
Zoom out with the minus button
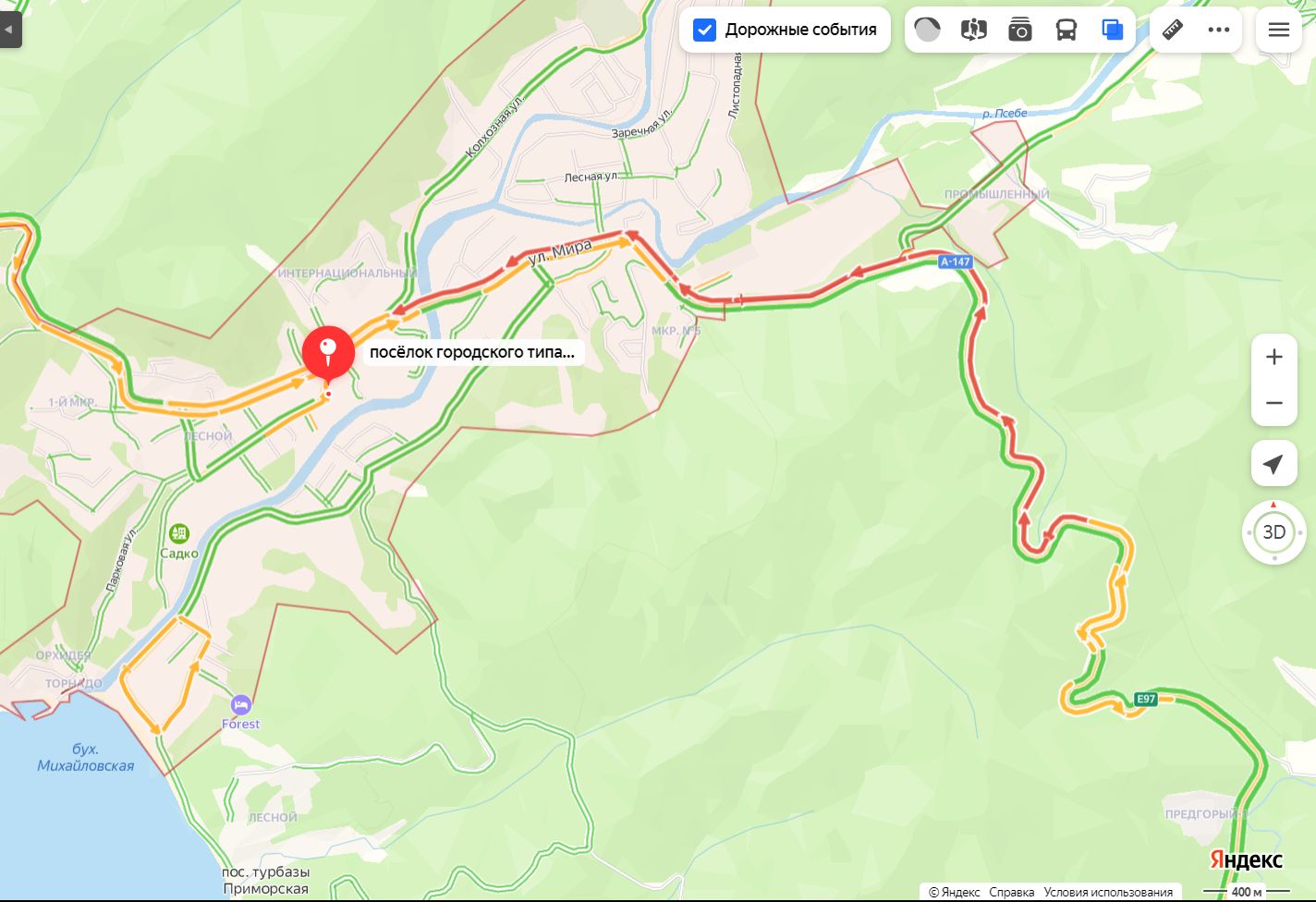[x=1274, y=403]
